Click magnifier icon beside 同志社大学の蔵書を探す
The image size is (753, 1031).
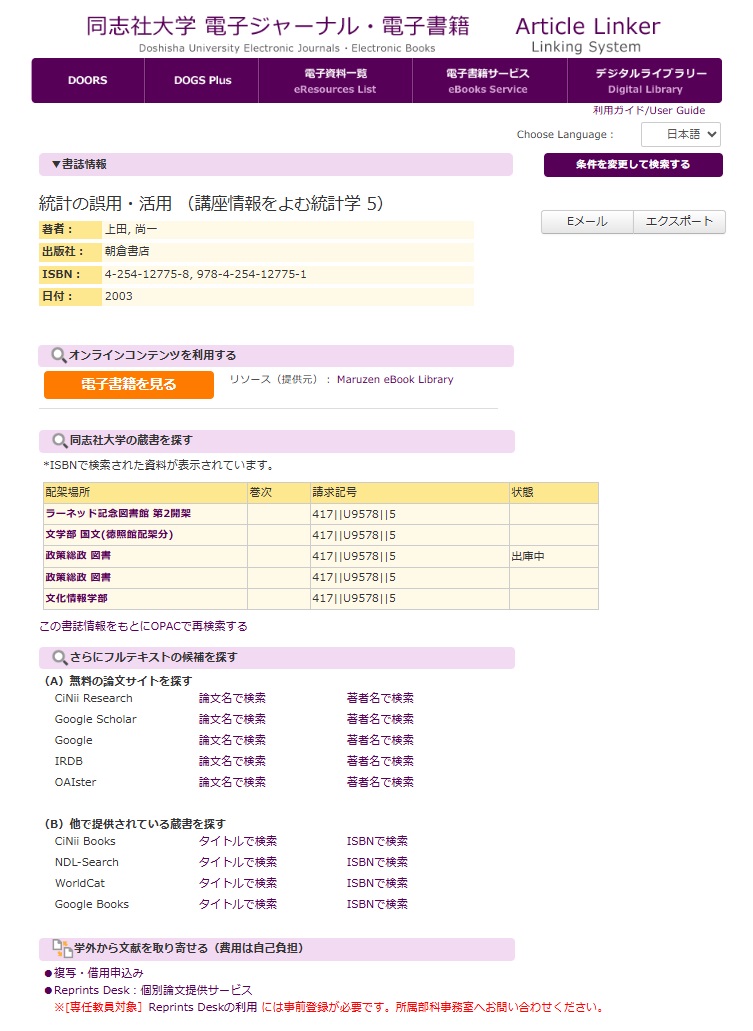(x=58, y=440)
